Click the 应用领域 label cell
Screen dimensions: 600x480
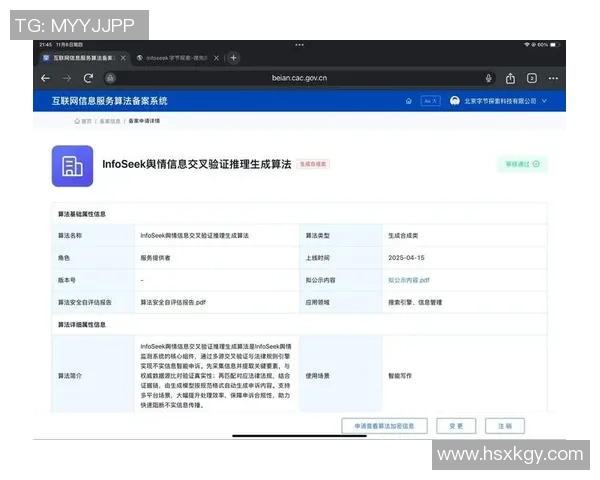click(x=341, y=302)
